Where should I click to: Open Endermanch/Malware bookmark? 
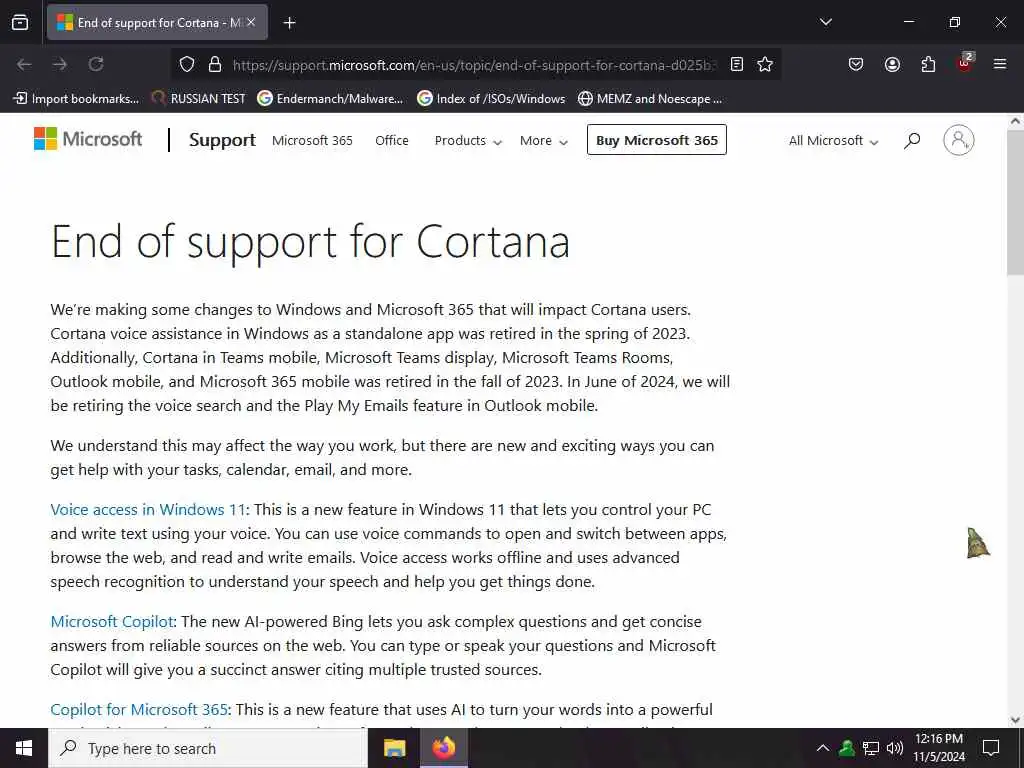click(x=330, y=99)
